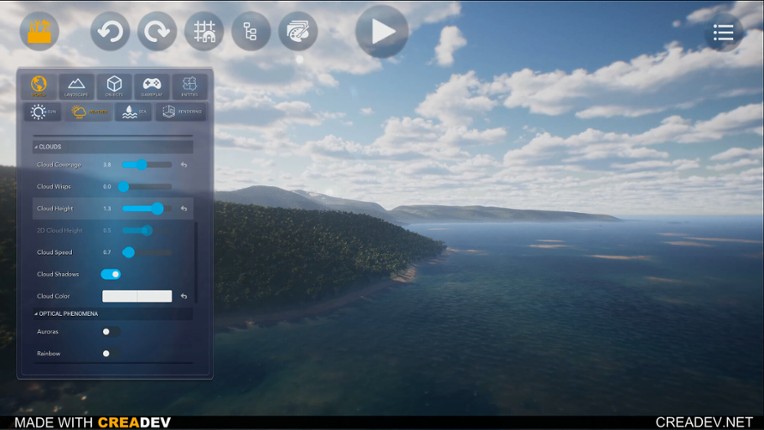The height and width of the screenshot is (430, 764).
Task: Enable the Auroras toggle
Action: tap(109, 331)
